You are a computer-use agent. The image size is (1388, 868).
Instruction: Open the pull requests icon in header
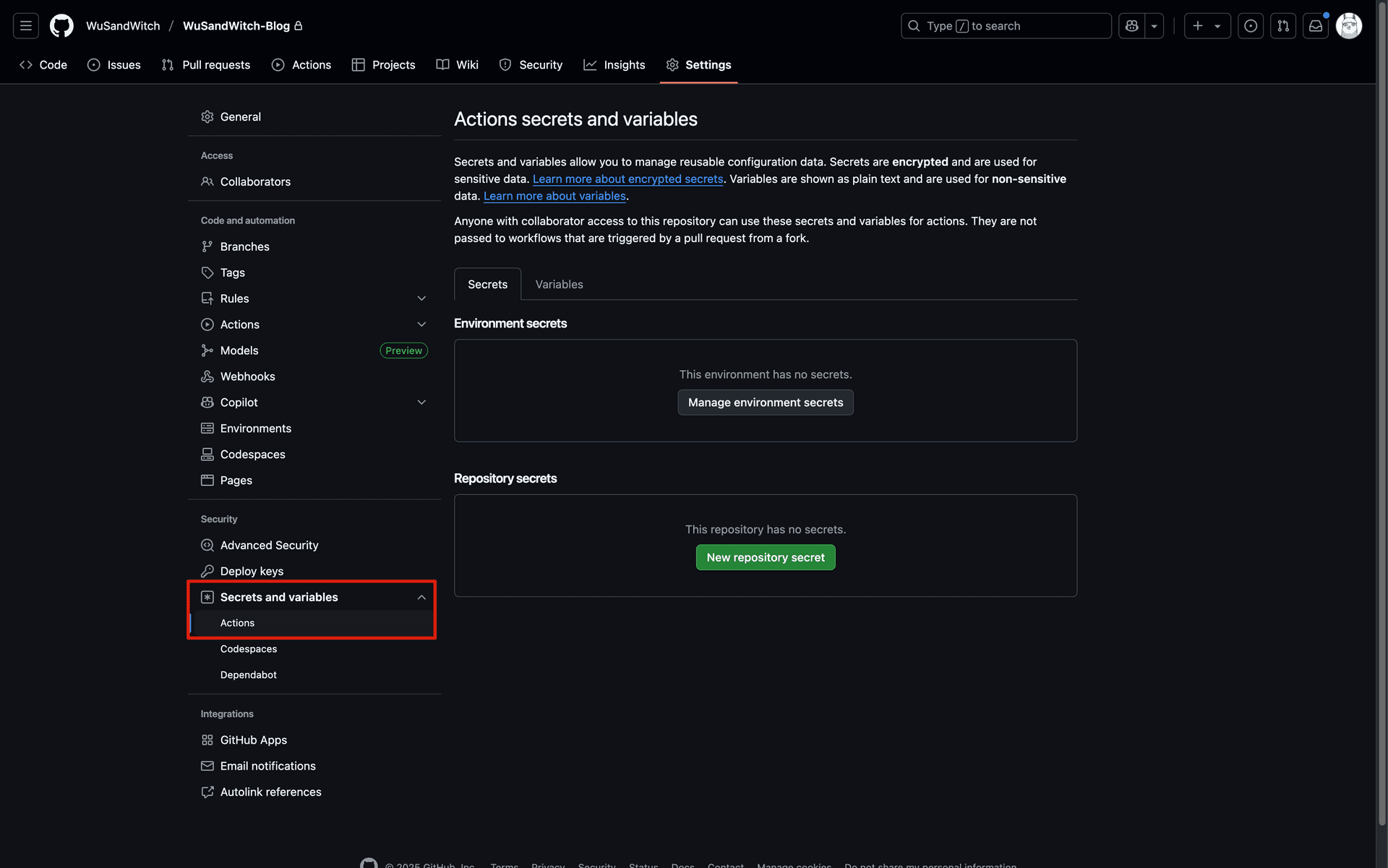[1283, 26]
